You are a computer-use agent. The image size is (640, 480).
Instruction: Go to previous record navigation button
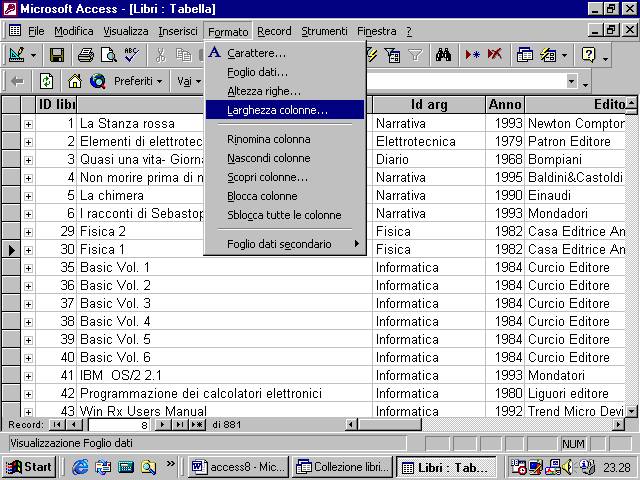click(x=74, y=424)
